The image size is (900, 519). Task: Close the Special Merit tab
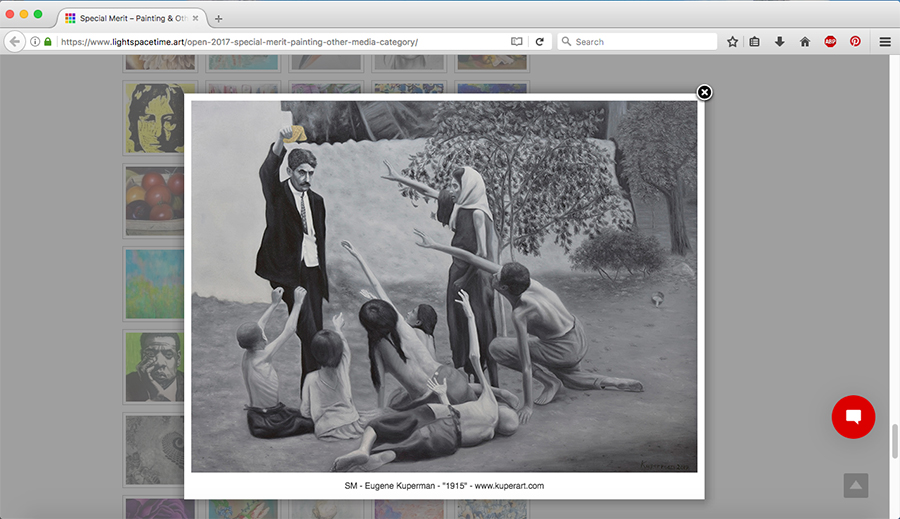tap(195, 18)
